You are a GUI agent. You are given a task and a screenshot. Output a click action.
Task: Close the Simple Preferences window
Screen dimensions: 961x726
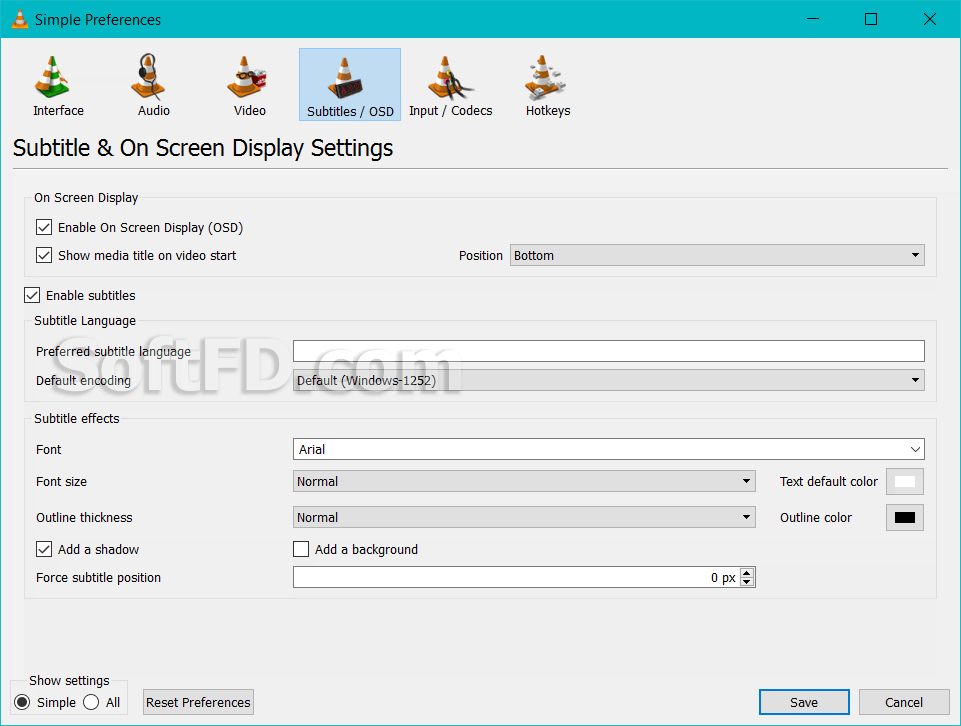pyautogui.click(x=929, y=19)
